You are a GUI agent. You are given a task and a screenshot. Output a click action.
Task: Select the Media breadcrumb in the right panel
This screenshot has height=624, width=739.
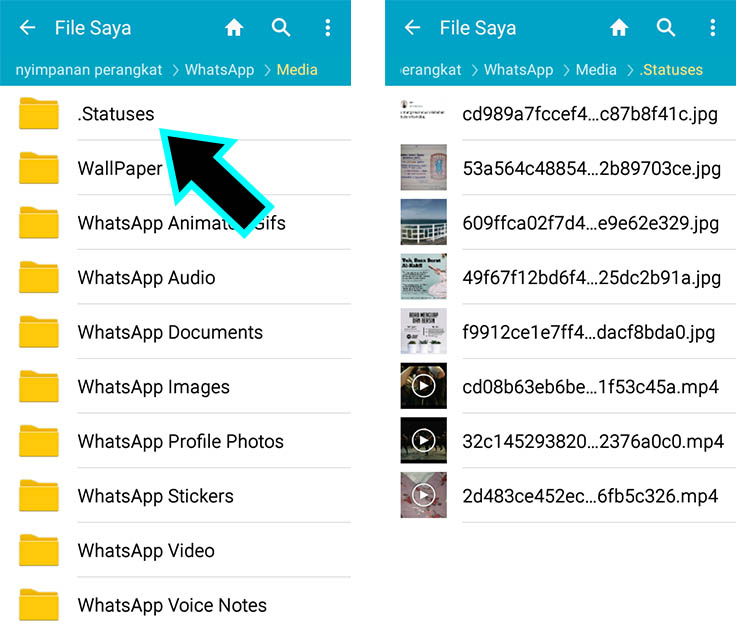pos(596,70)
